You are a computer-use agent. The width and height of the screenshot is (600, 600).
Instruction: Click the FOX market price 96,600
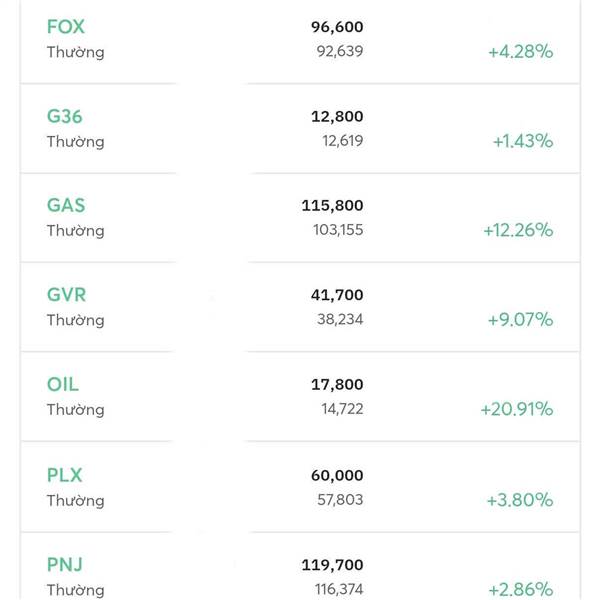[x=337, y=27]
